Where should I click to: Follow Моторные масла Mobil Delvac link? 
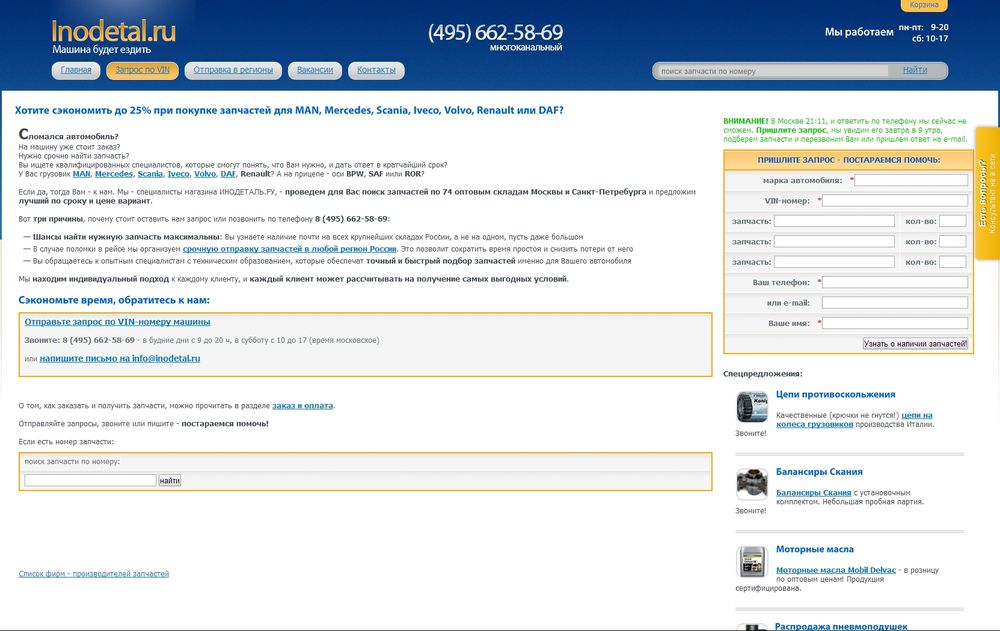[835, 570]
